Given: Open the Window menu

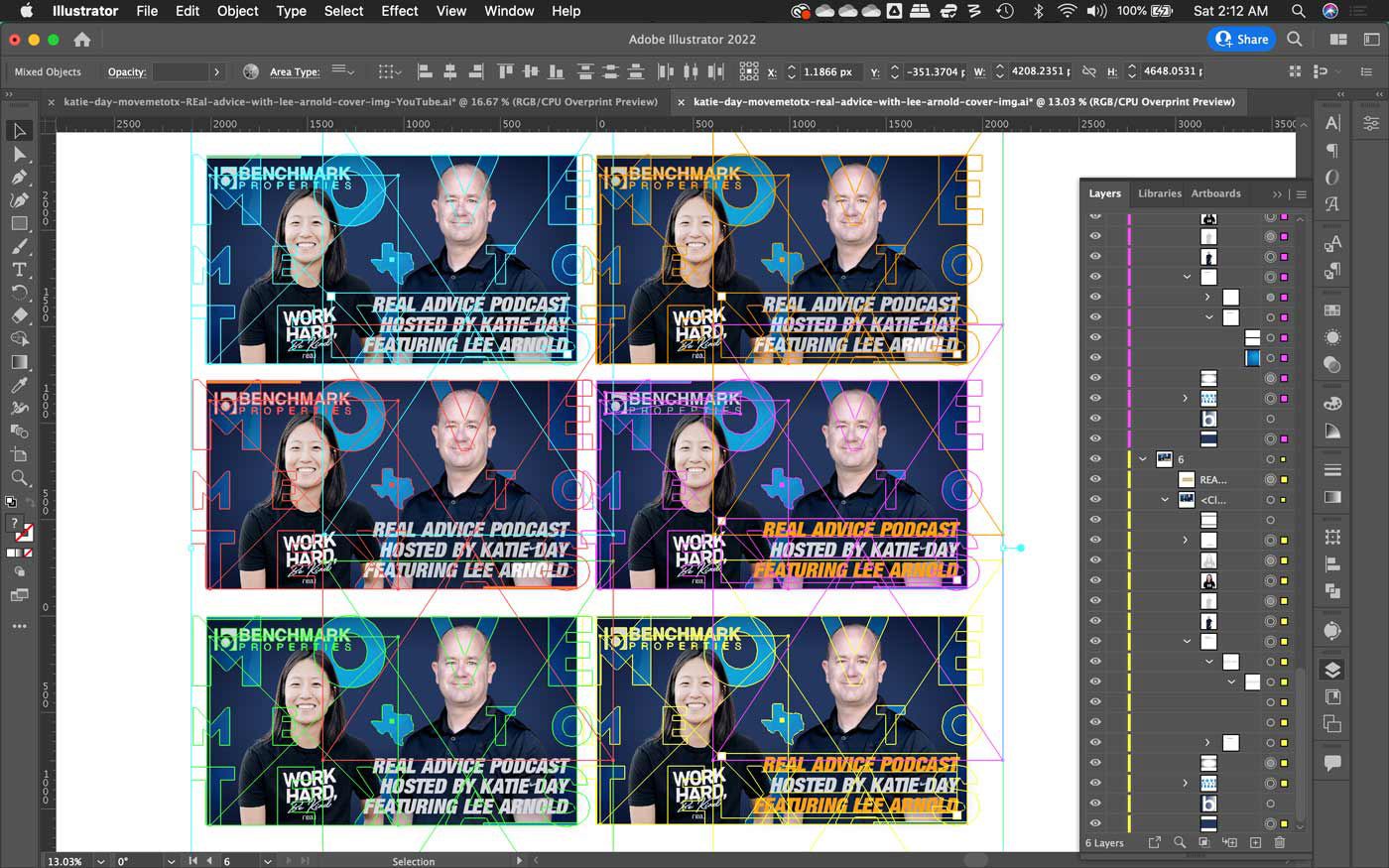Looking at the screenshot, I should pos(509,11).
